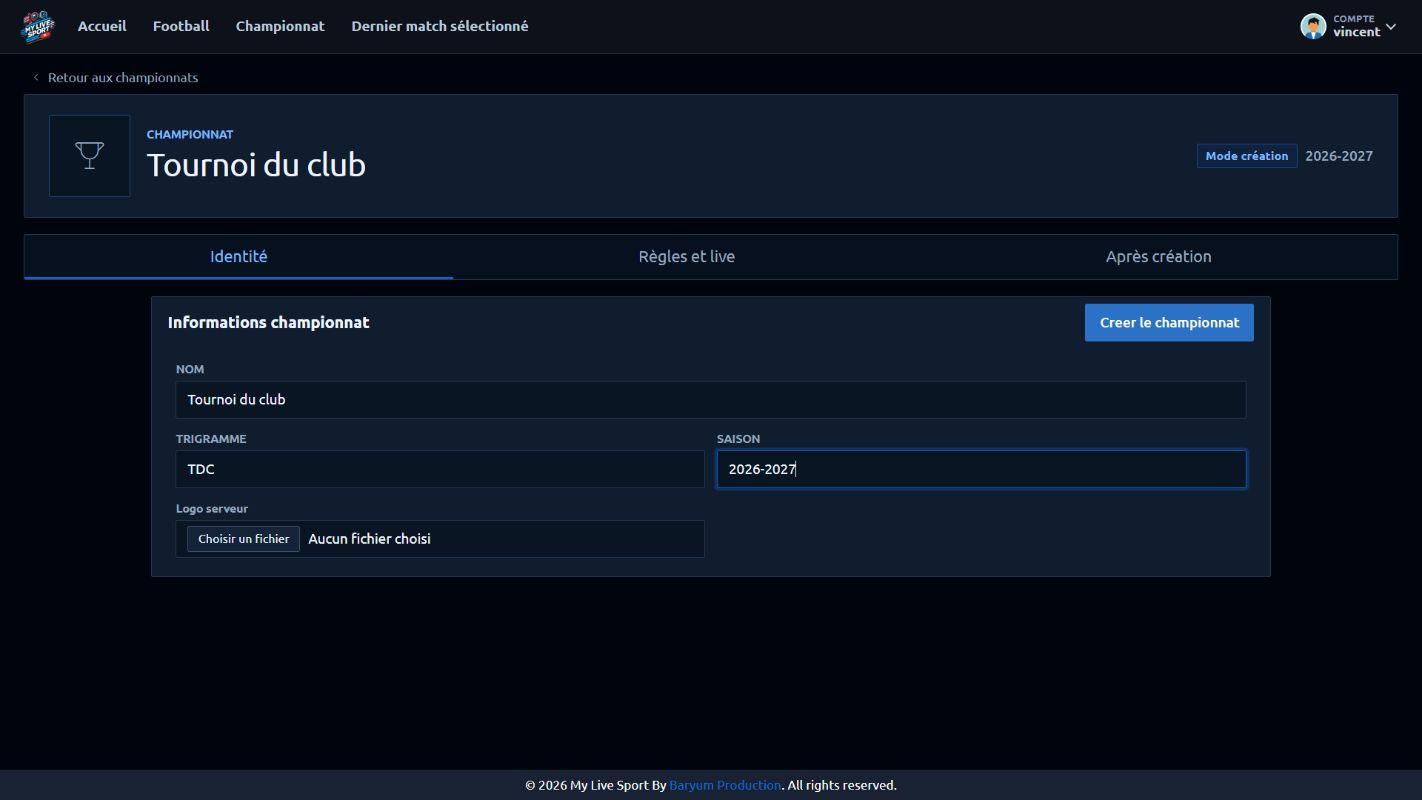Open the Football menu
This screenshot has height=800, width=1422.
tap(181, 26)
